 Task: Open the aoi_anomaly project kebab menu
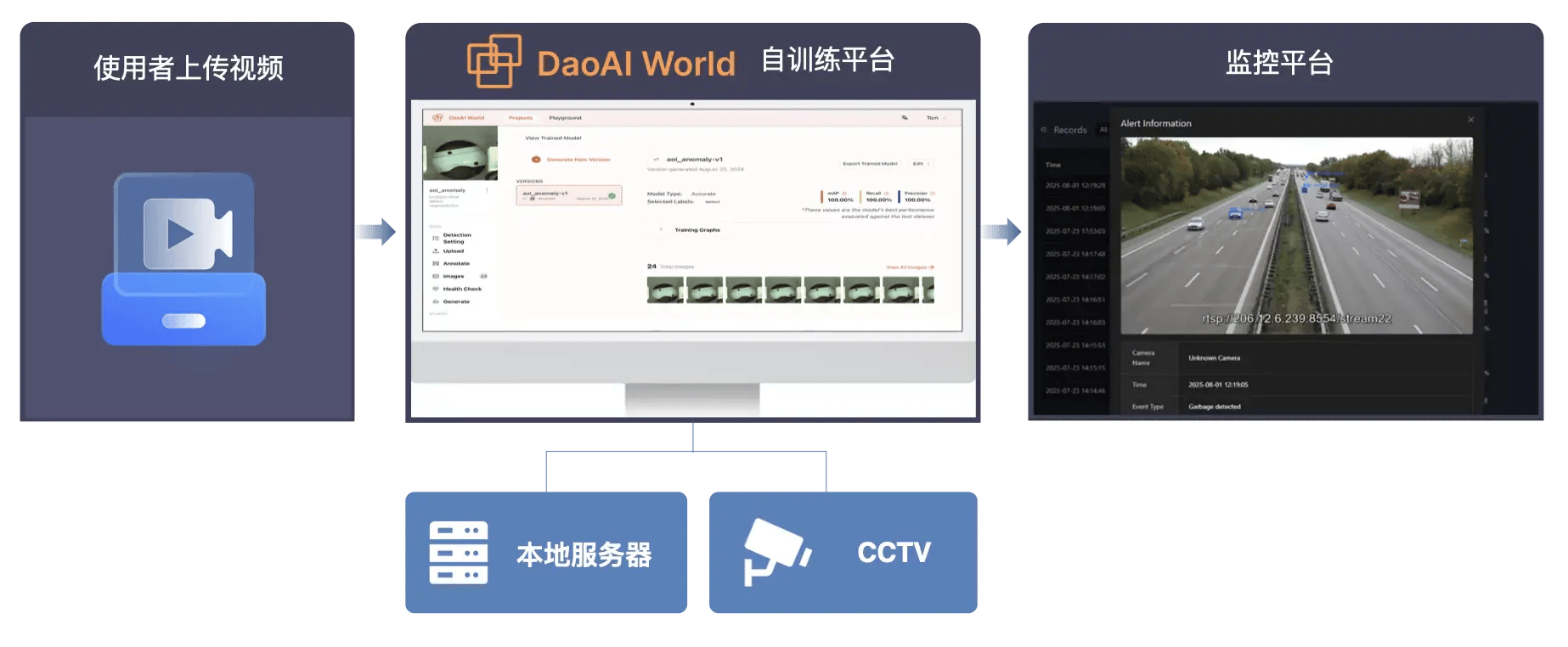point(487,190)
